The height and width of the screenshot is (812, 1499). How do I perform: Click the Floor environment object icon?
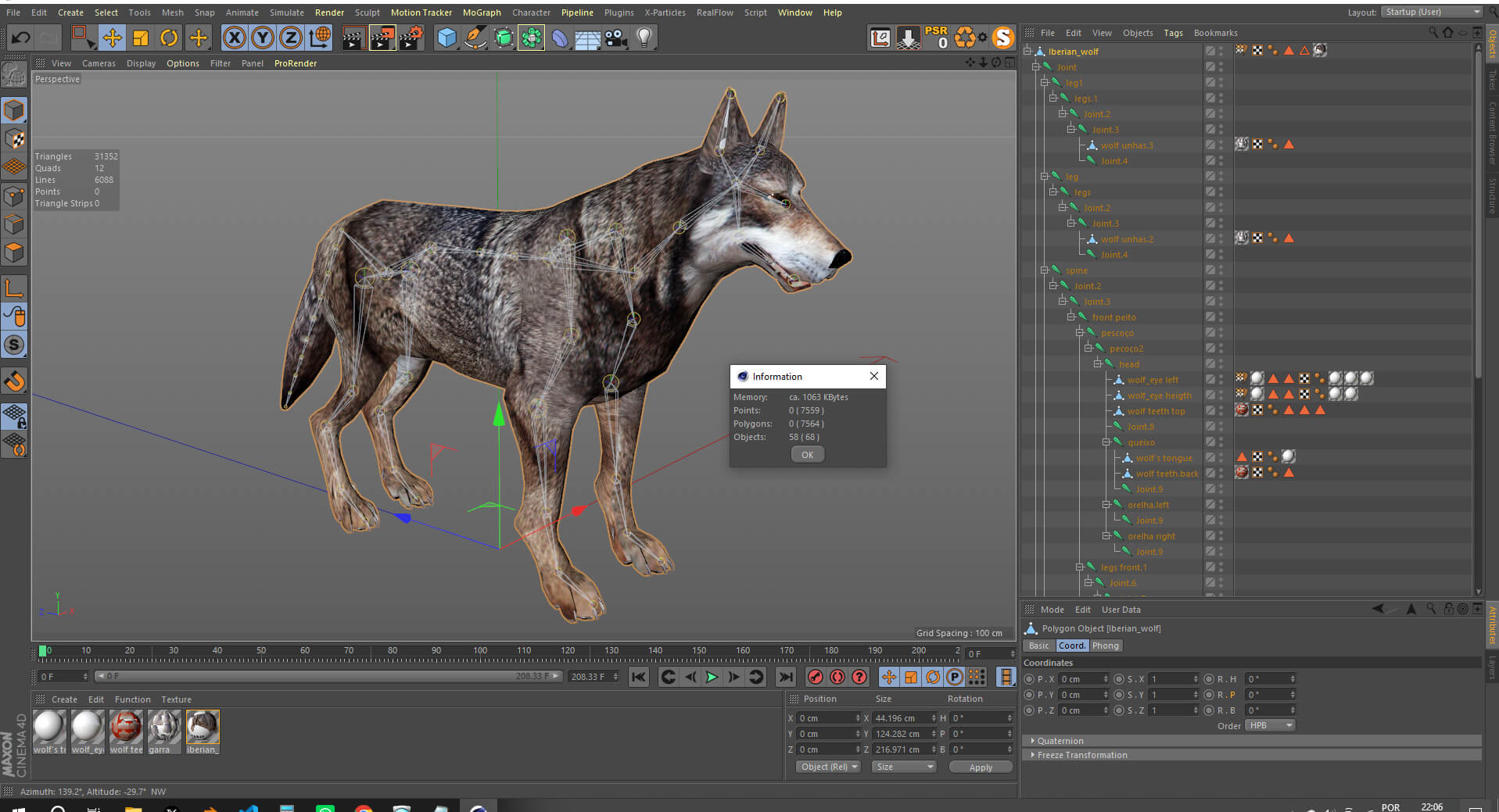pos(587,38)
